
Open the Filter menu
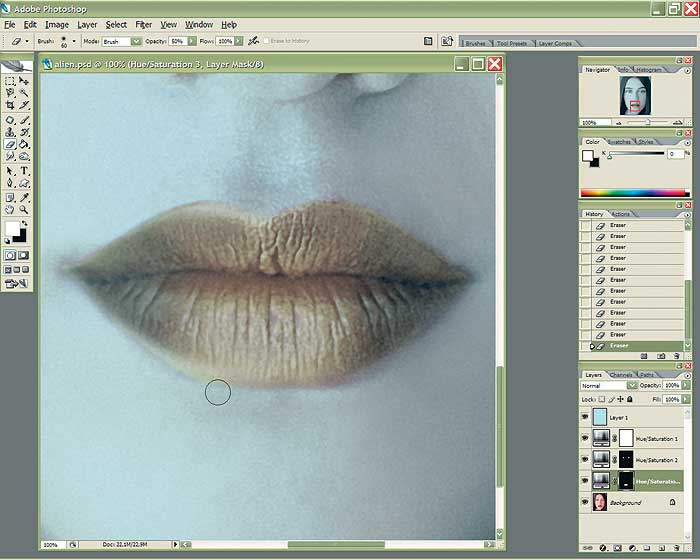143,25
